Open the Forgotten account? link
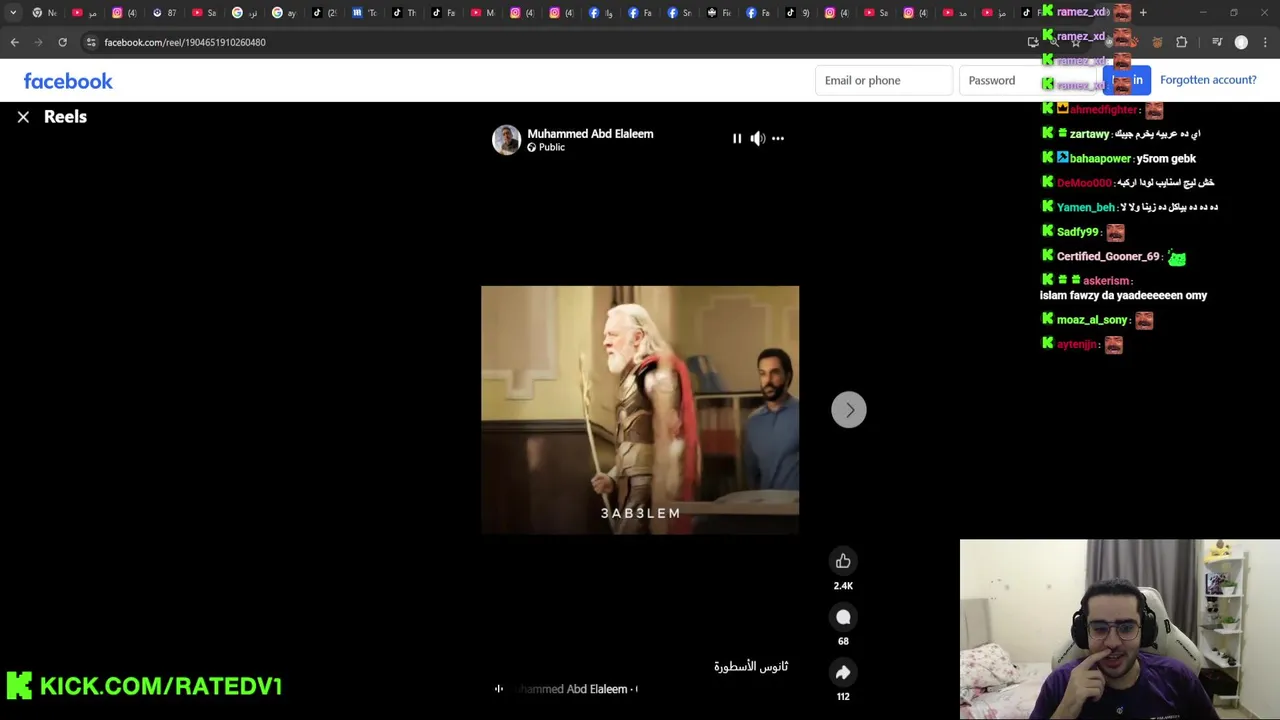 pyautogui.click(x=1208, y=80)
